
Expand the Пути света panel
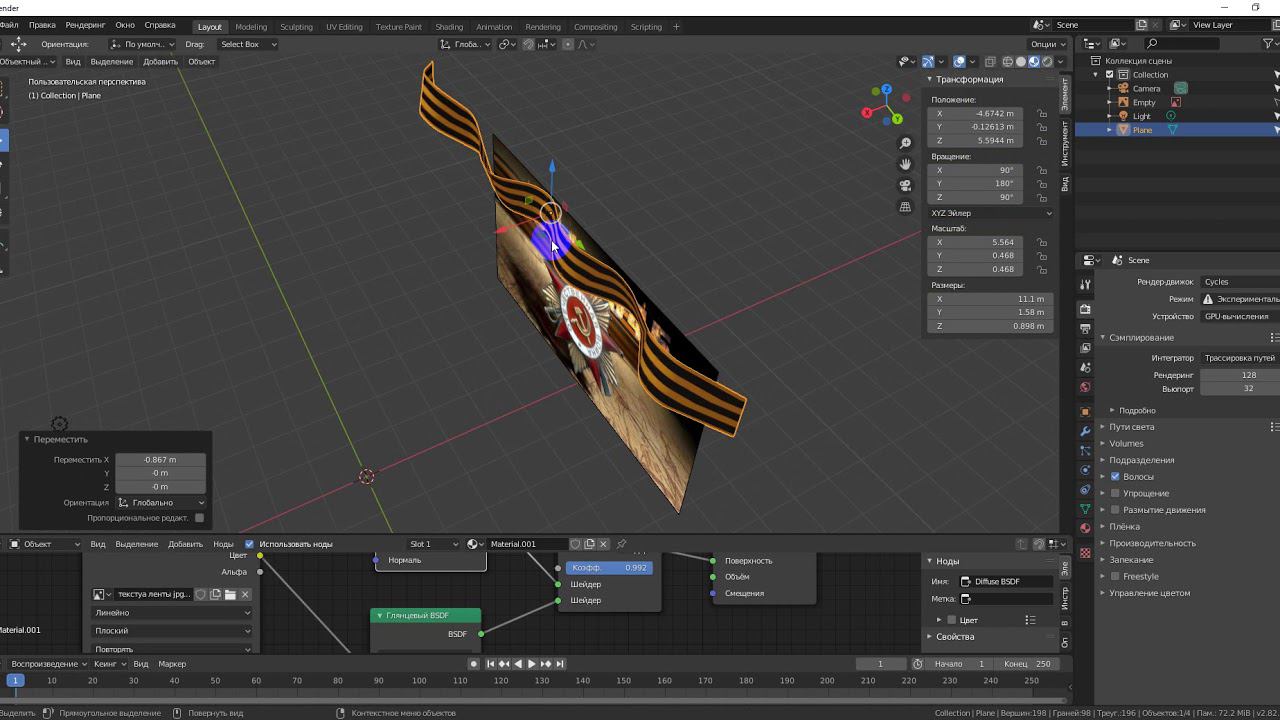1131,427
